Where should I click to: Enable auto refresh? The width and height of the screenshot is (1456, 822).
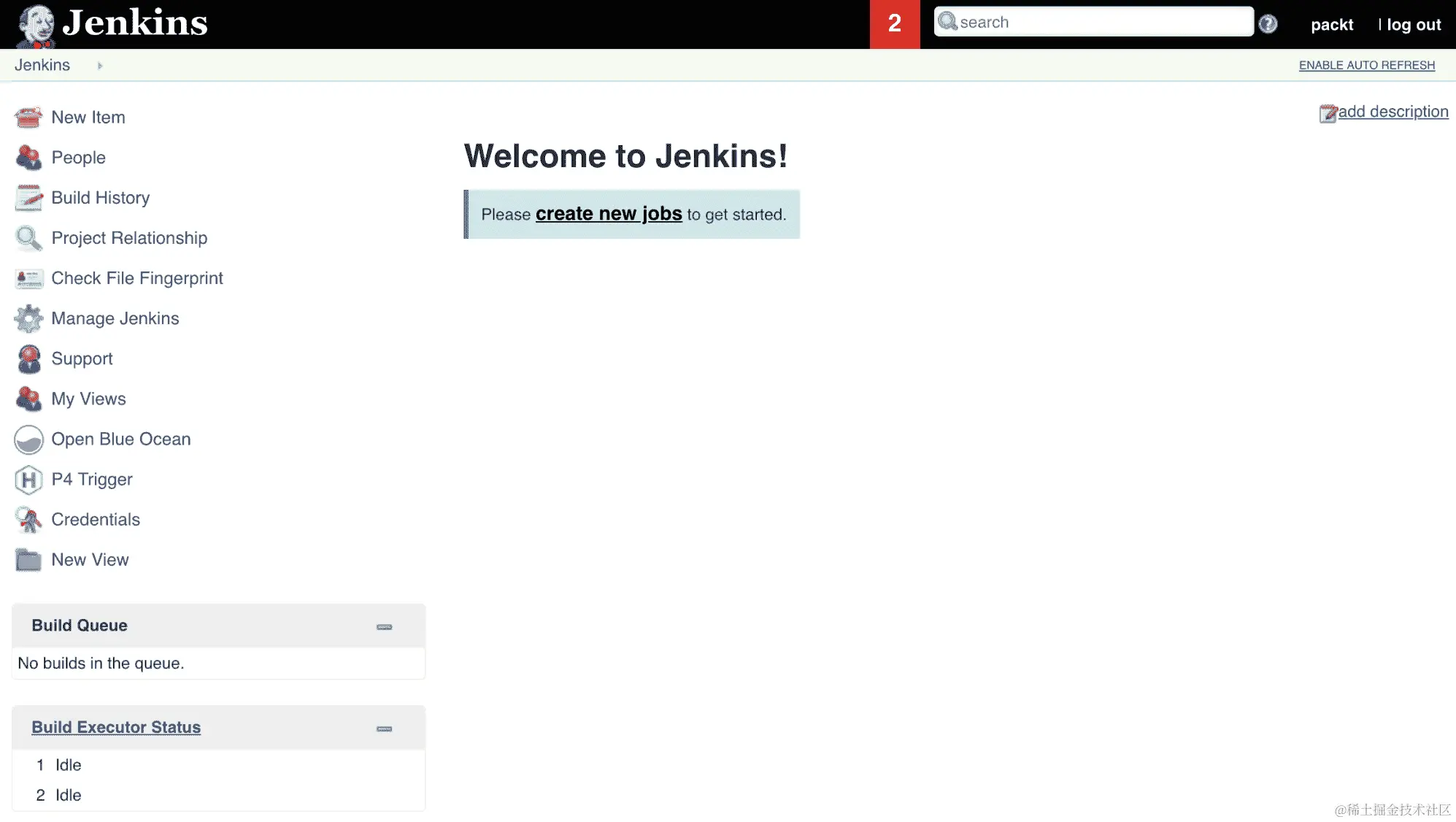click(x=1366, y=66)
